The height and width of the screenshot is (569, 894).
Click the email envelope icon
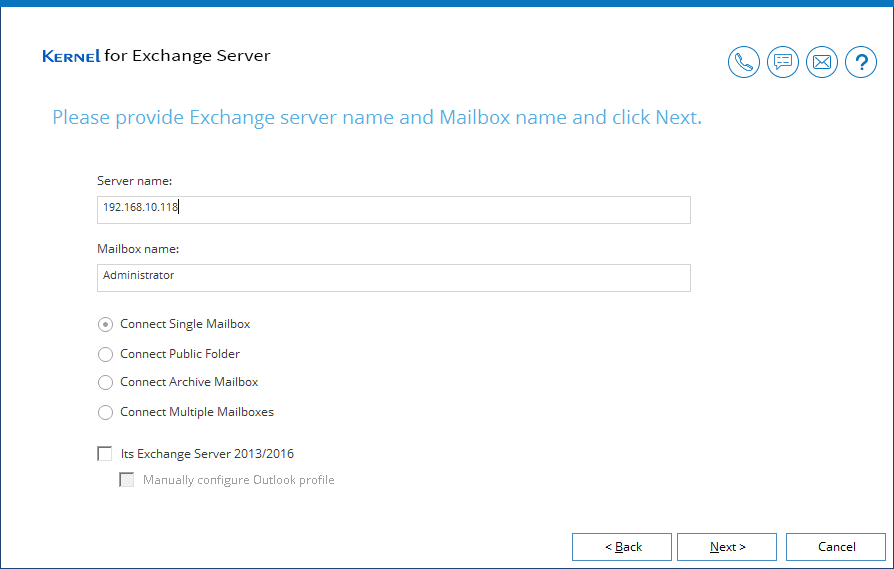click(822, 62)
